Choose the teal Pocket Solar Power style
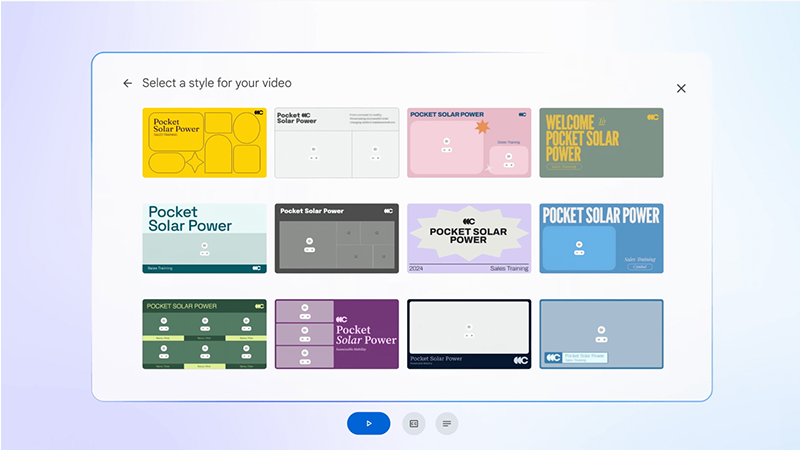This screenshot has height=450, width=800. coord(205,238)
